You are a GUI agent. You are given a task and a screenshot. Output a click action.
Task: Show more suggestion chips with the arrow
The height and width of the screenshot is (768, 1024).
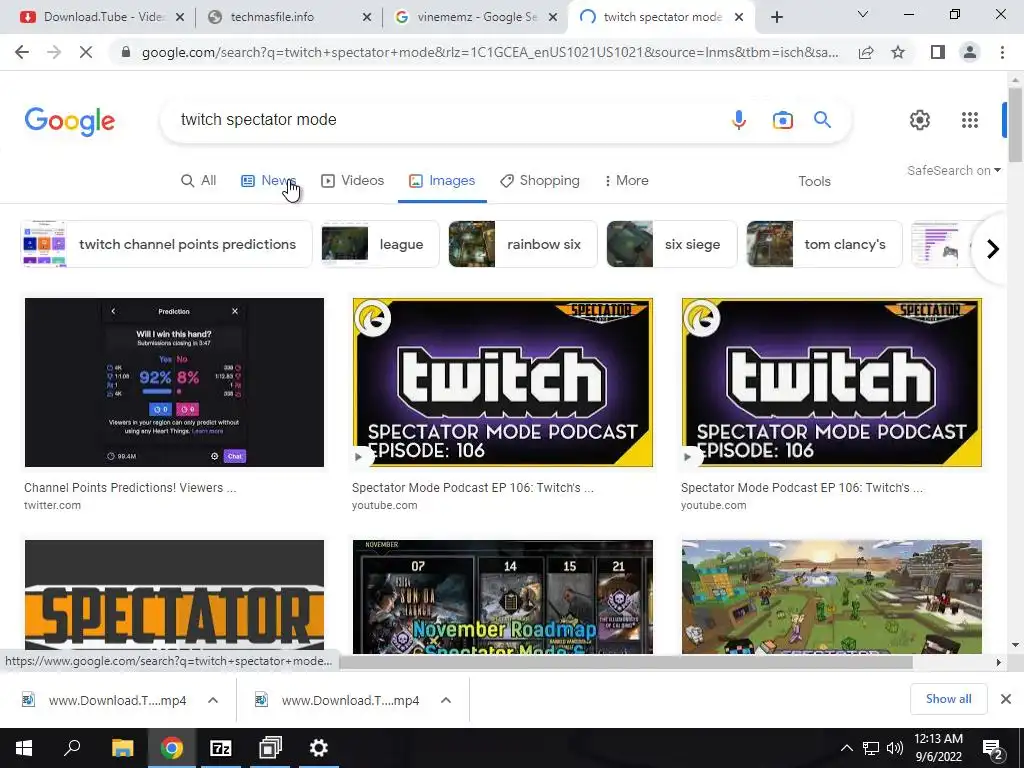pyautogui.click(x=992, y=249)
